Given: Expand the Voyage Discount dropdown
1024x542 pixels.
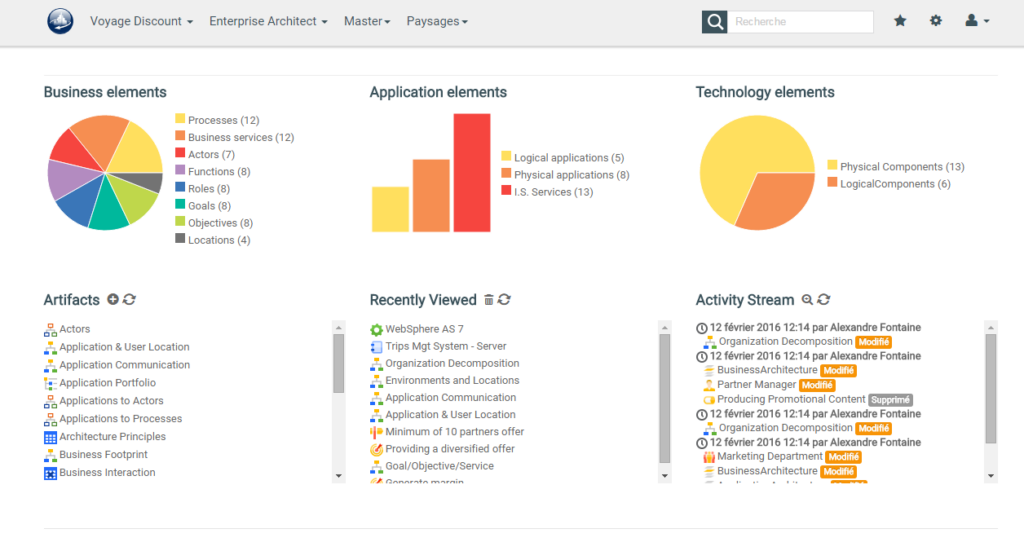Looking at the screenshot, I should click(141, 21).
